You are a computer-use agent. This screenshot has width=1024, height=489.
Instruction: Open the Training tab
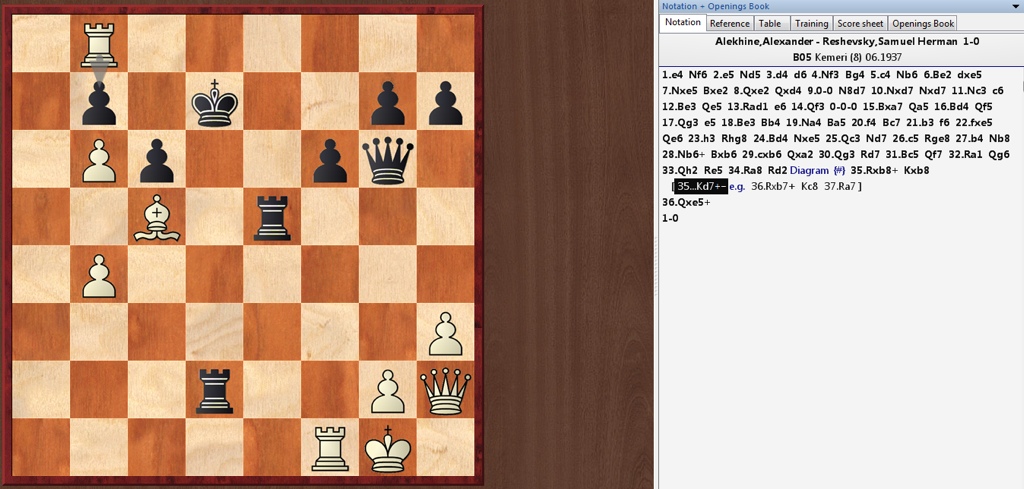(x=811, y=23)
